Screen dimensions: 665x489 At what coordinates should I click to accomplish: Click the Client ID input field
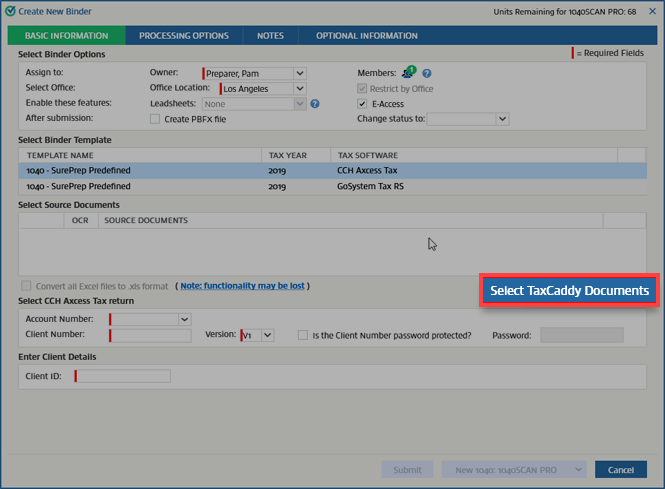tap(123, 376)
